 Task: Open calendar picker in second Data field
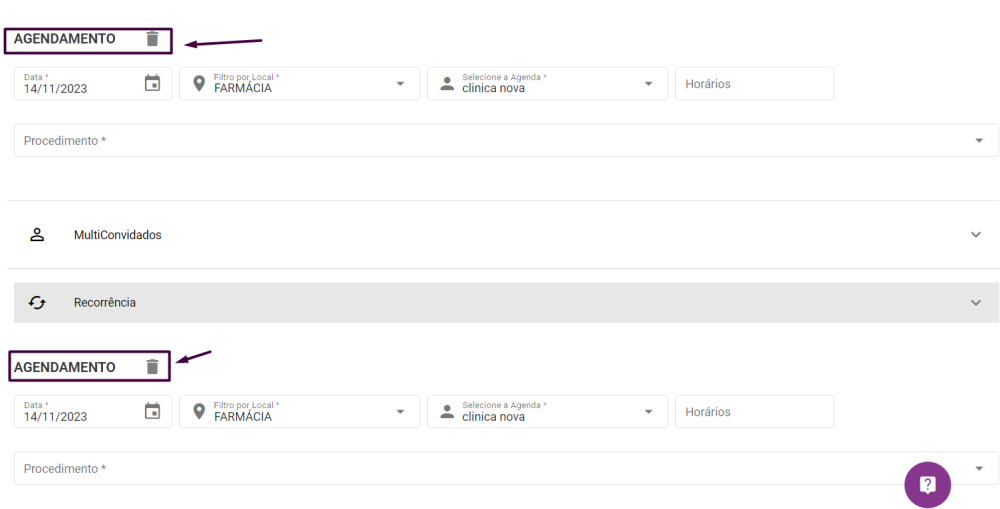[x=152, y=411]
